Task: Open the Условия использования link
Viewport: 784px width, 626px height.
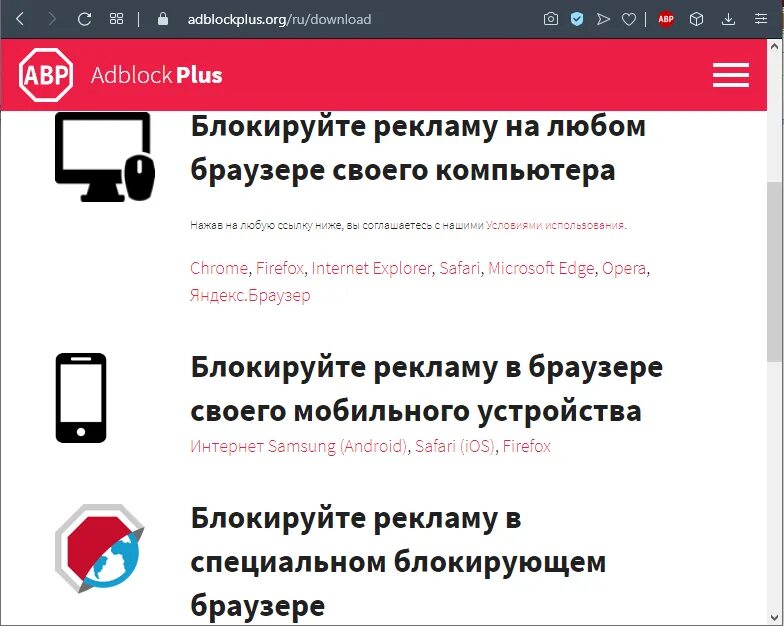Action: (x=555, y=225)
